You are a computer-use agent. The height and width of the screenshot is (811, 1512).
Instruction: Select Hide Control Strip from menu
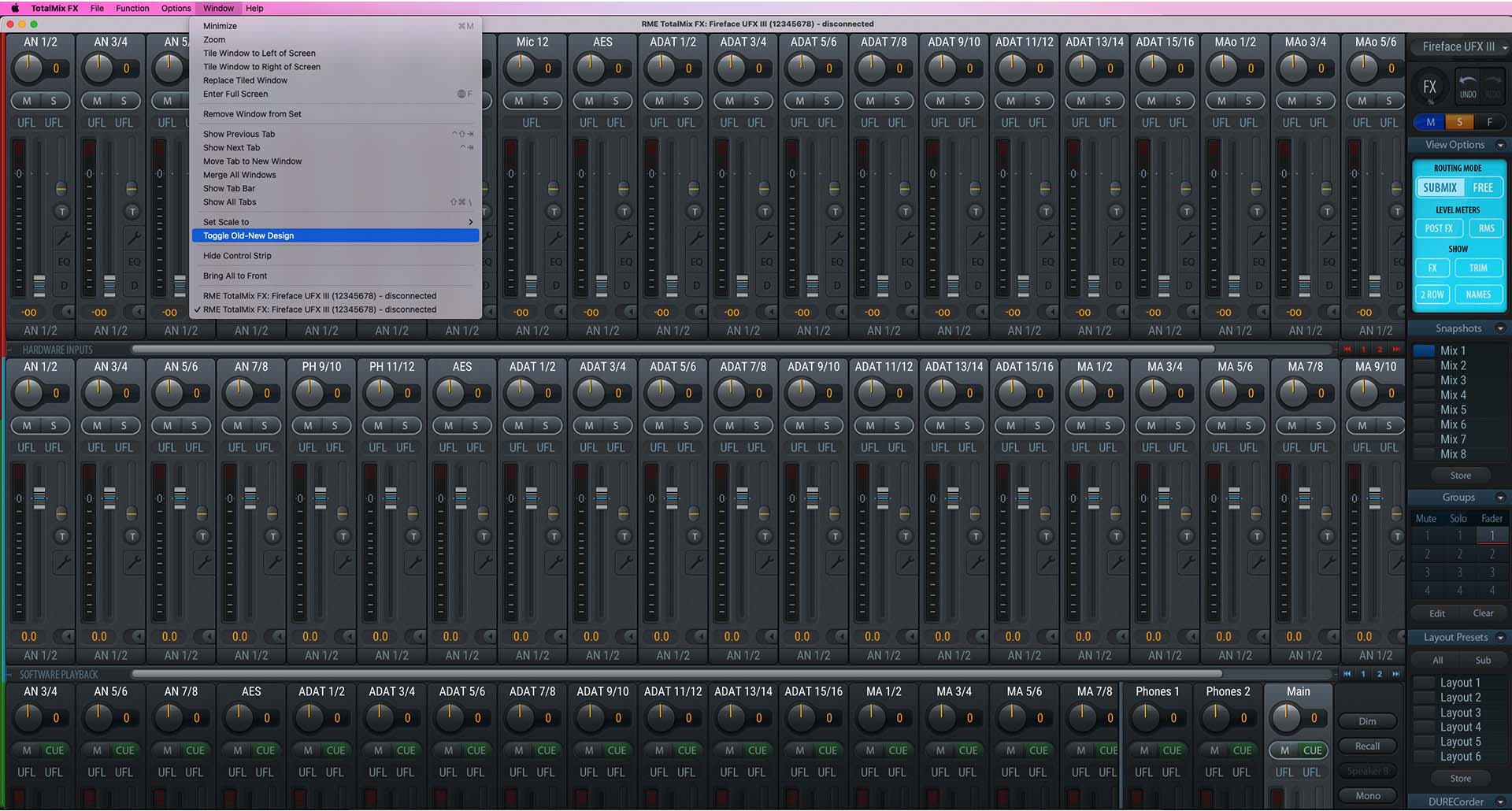pos(335,256)
